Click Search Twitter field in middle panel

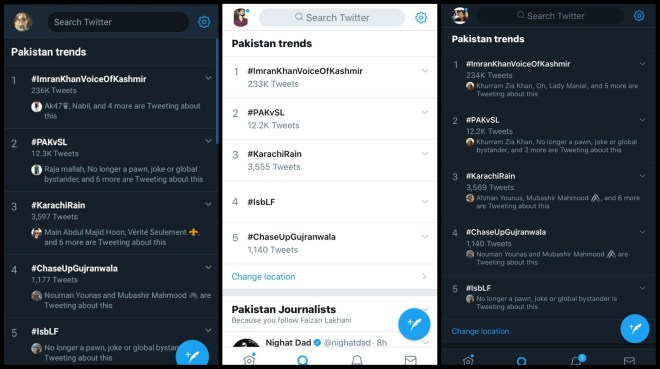(x=332, y=18)
